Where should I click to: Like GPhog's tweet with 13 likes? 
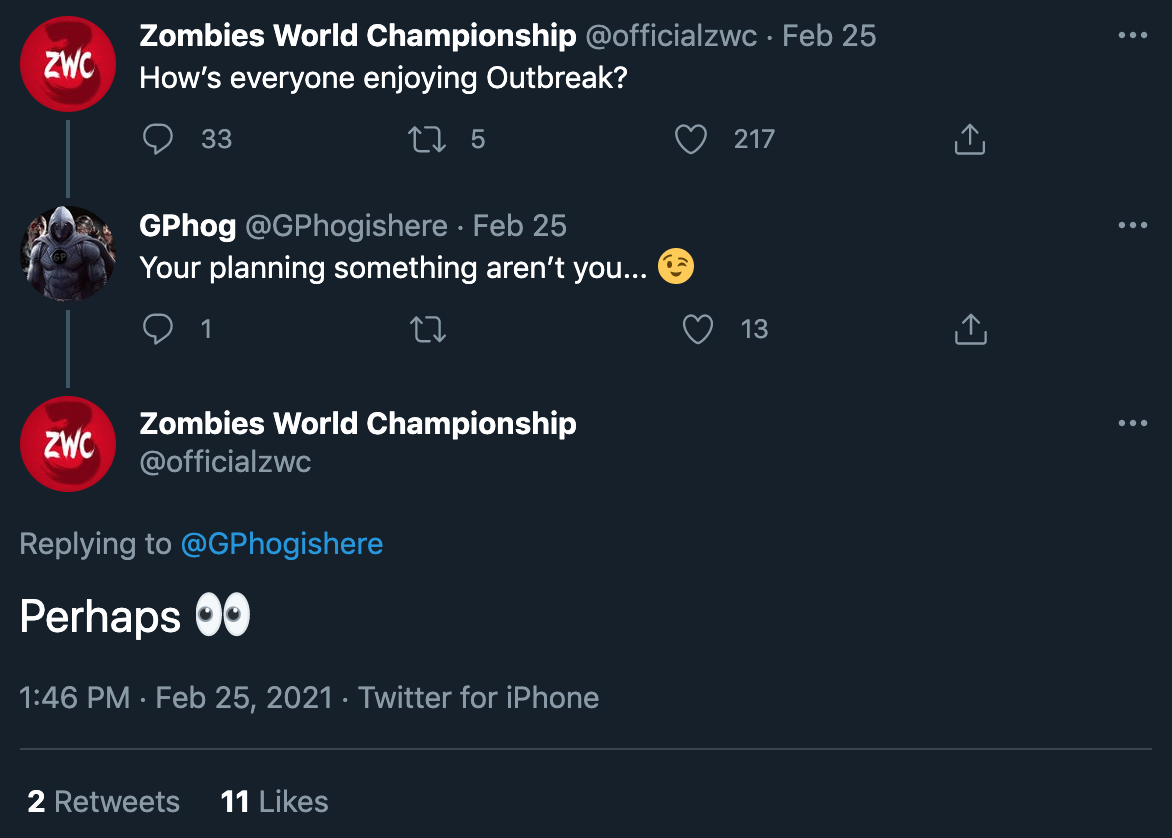point(697,329)
